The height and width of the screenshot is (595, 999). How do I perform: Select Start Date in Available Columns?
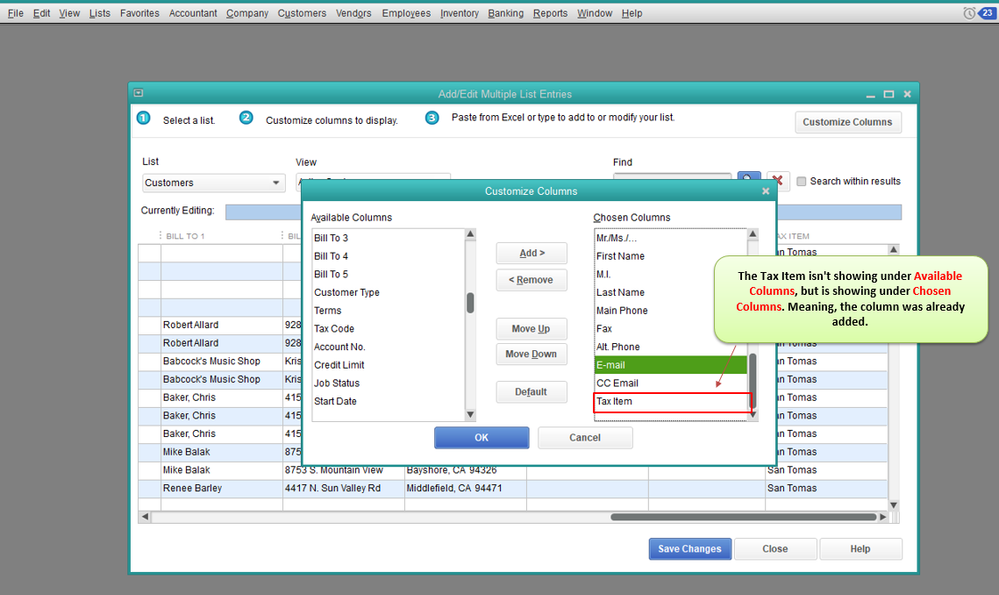389,401
